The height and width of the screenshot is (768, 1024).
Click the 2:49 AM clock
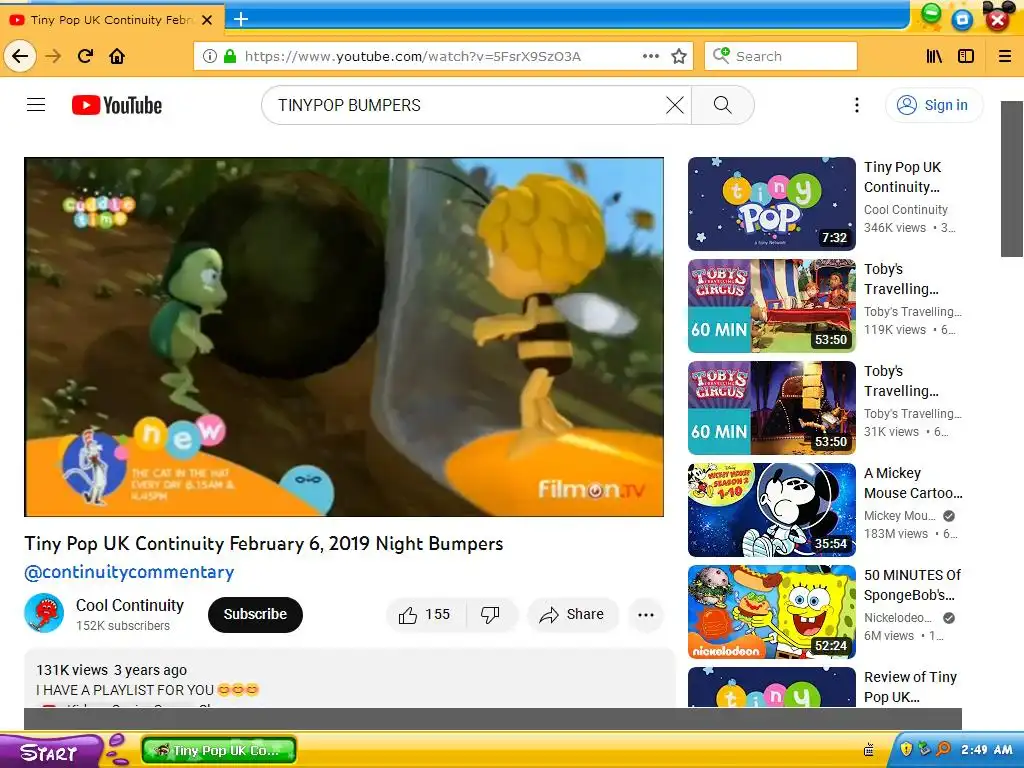987,750
